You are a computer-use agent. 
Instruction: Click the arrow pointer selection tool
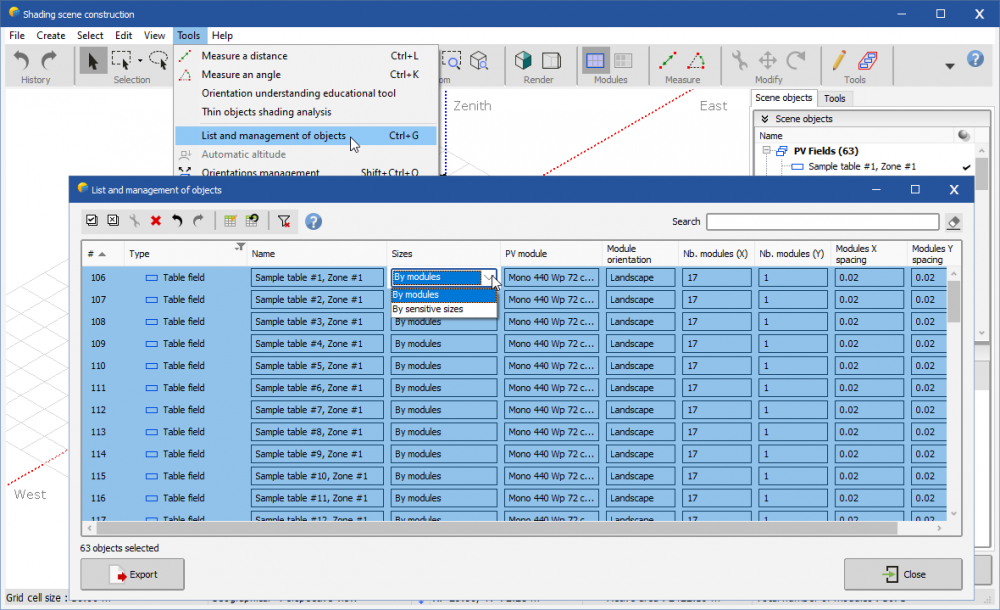click(x=93, y=61)
